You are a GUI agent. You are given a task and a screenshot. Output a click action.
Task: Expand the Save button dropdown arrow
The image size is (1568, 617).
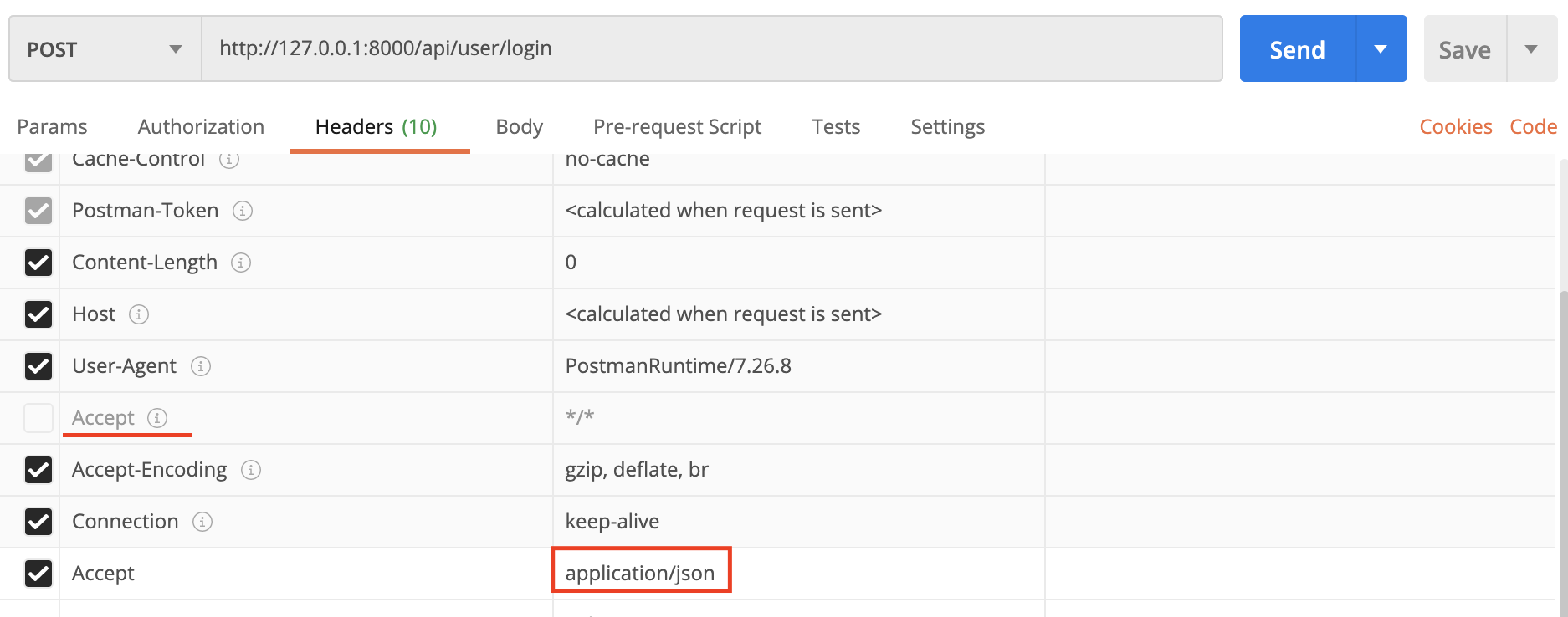point(1532,49)
